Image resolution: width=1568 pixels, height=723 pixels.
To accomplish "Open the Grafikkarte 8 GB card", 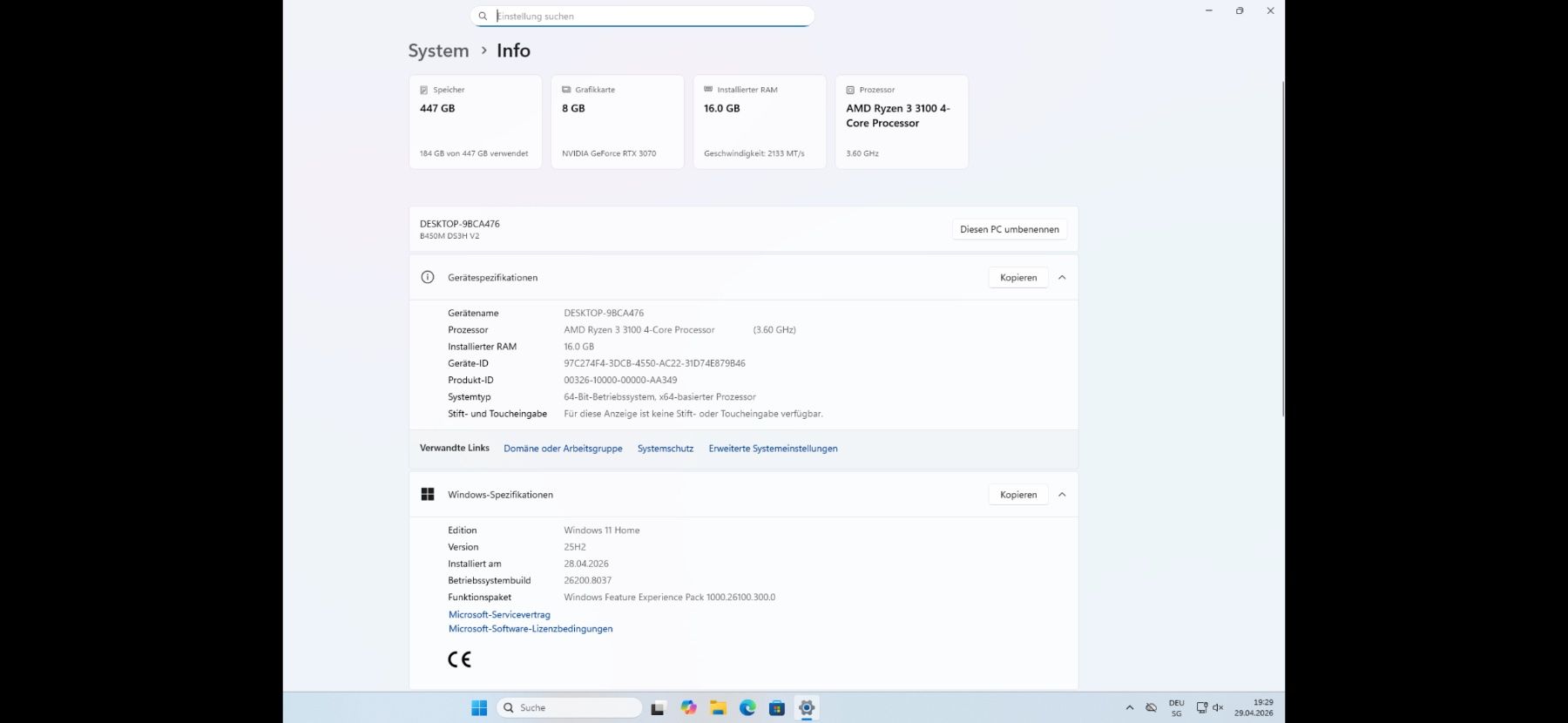I will [x=618, y=122].
